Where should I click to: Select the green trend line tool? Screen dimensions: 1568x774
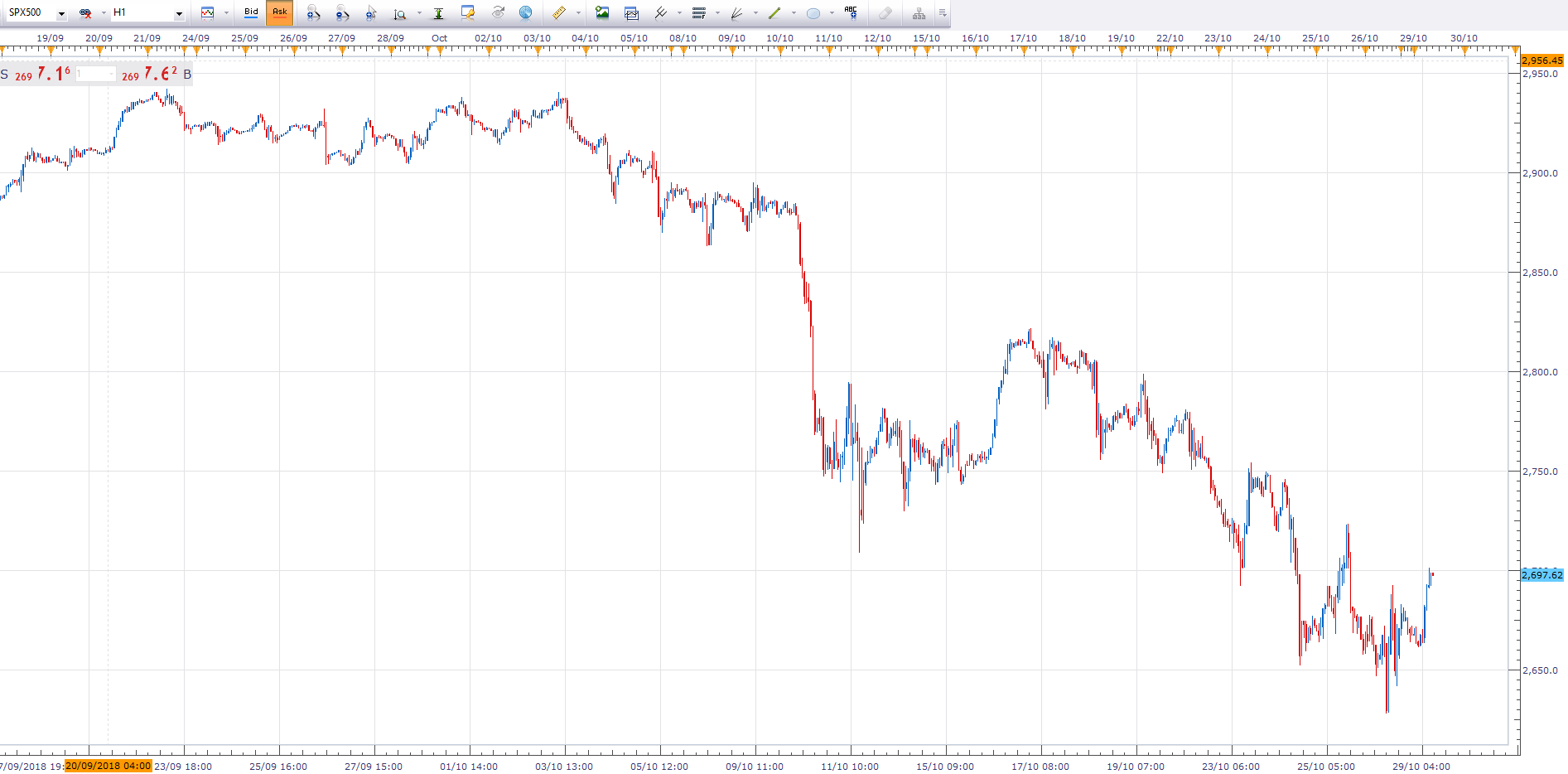click(x=774, y=13)
